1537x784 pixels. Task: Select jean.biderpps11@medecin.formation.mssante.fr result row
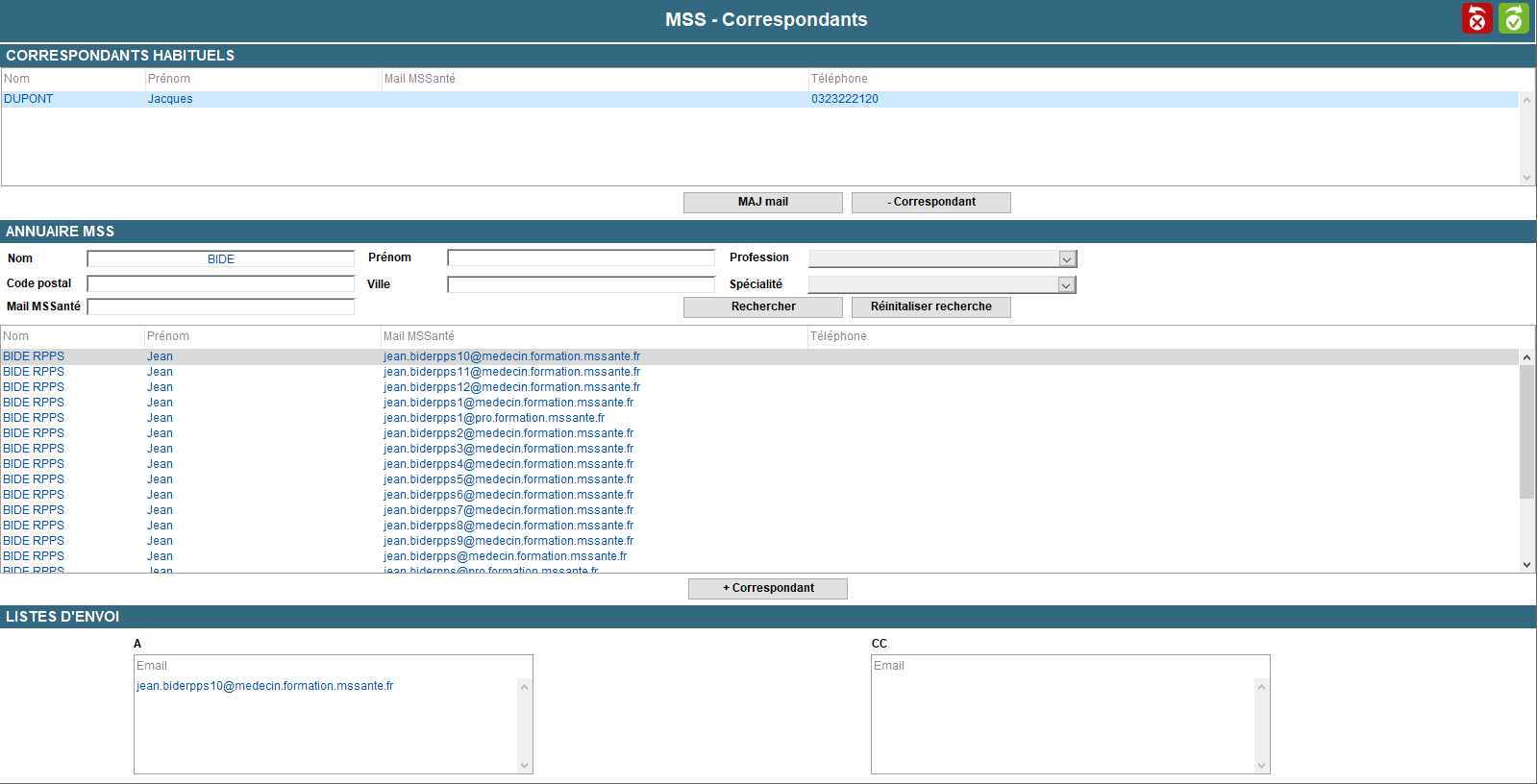pyautogui.click(x=511, y=372)
